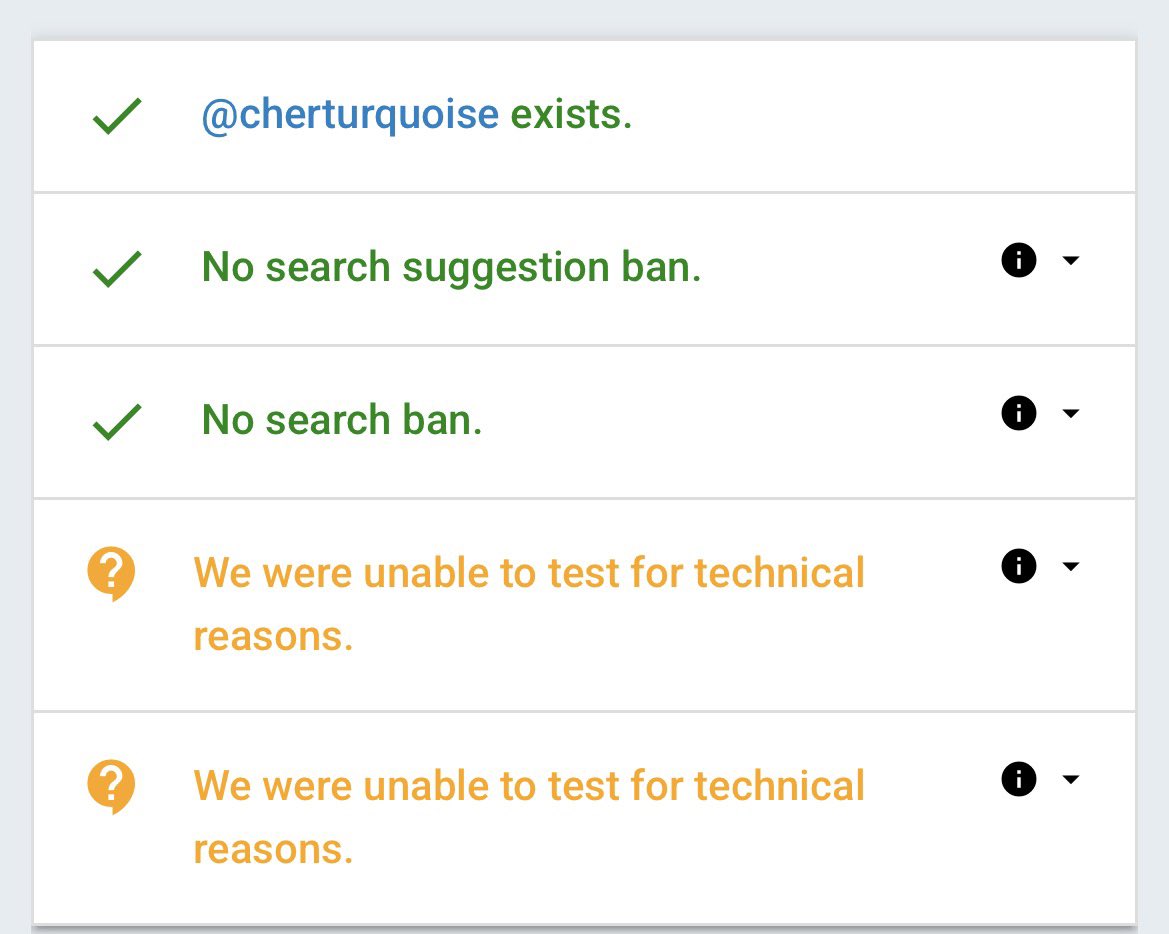Open the @cherturquoise profile link

click(350, 116)
